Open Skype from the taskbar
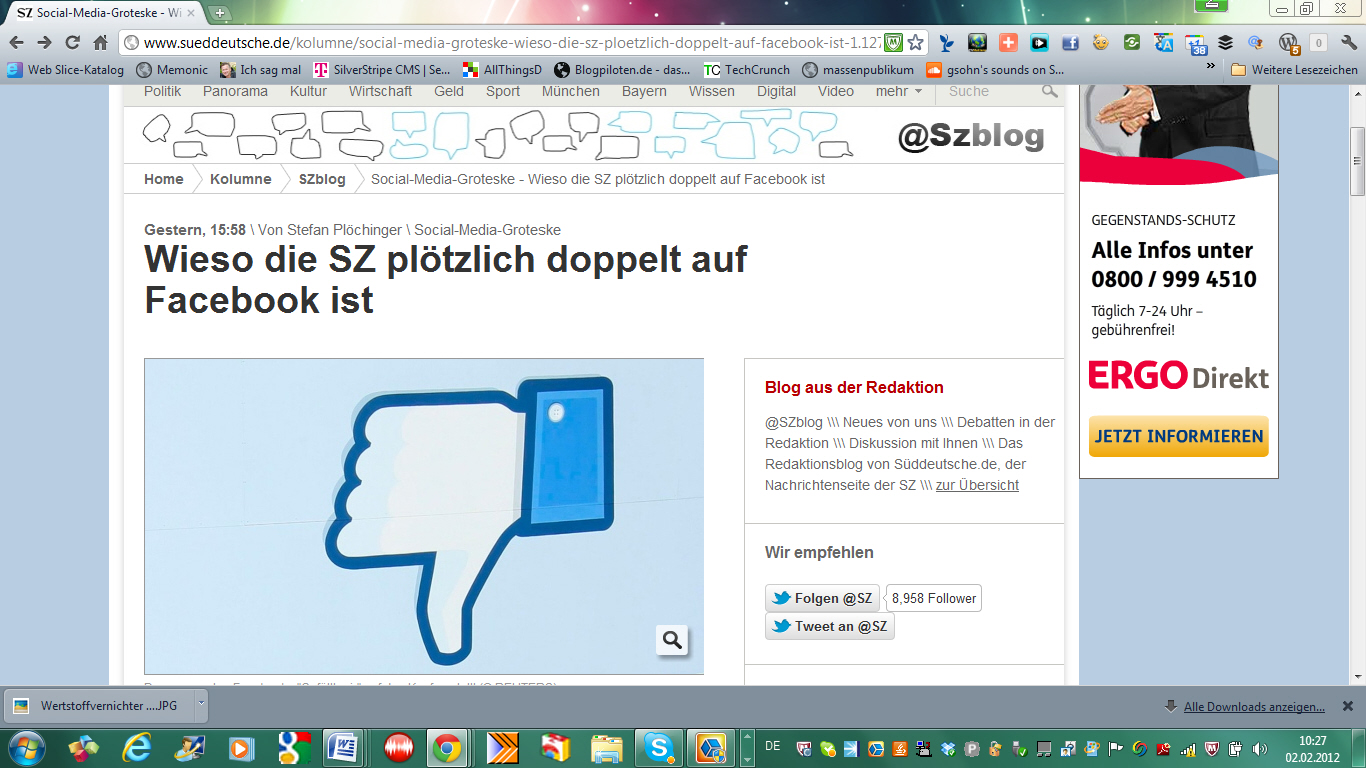 [658, 747]
